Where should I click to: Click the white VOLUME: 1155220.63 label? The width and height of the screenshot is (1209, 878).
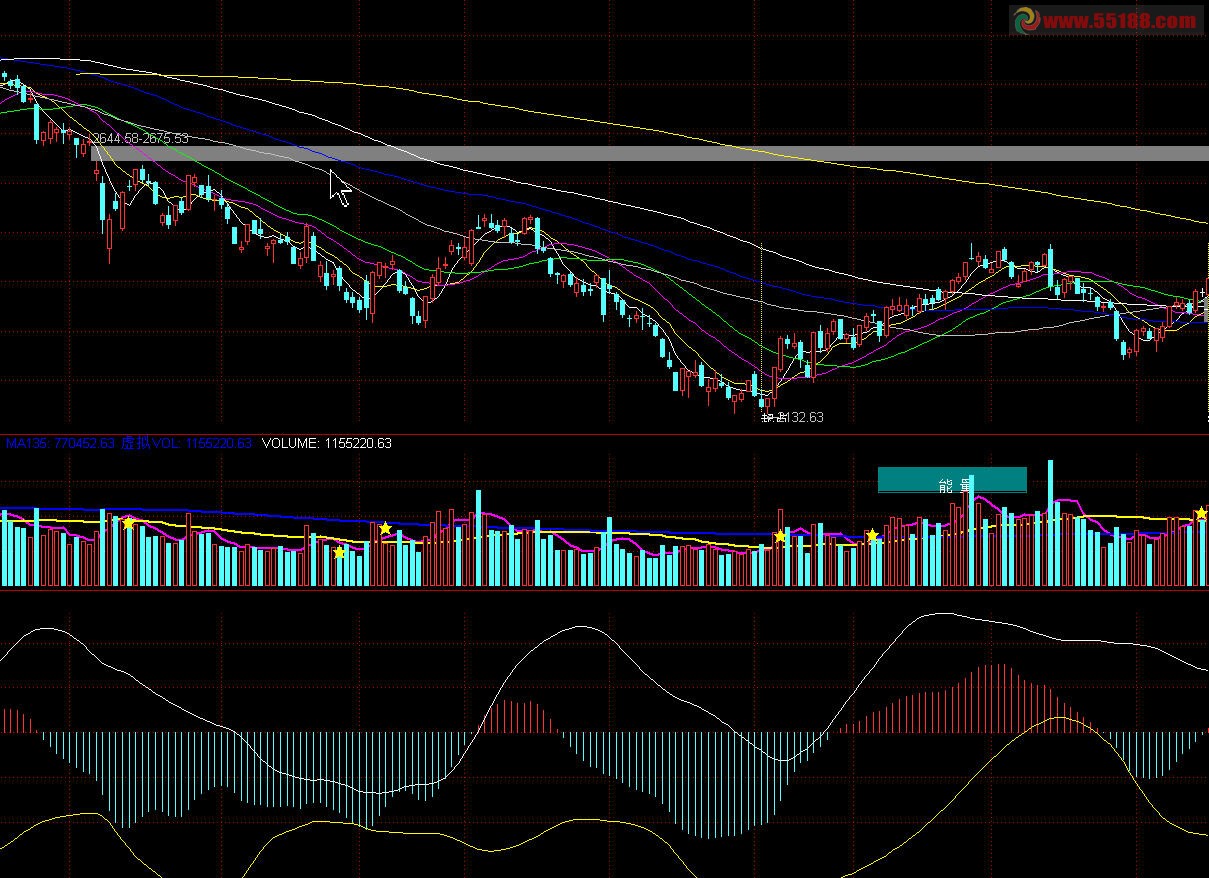pyautogui.click(x=327, y=443)
